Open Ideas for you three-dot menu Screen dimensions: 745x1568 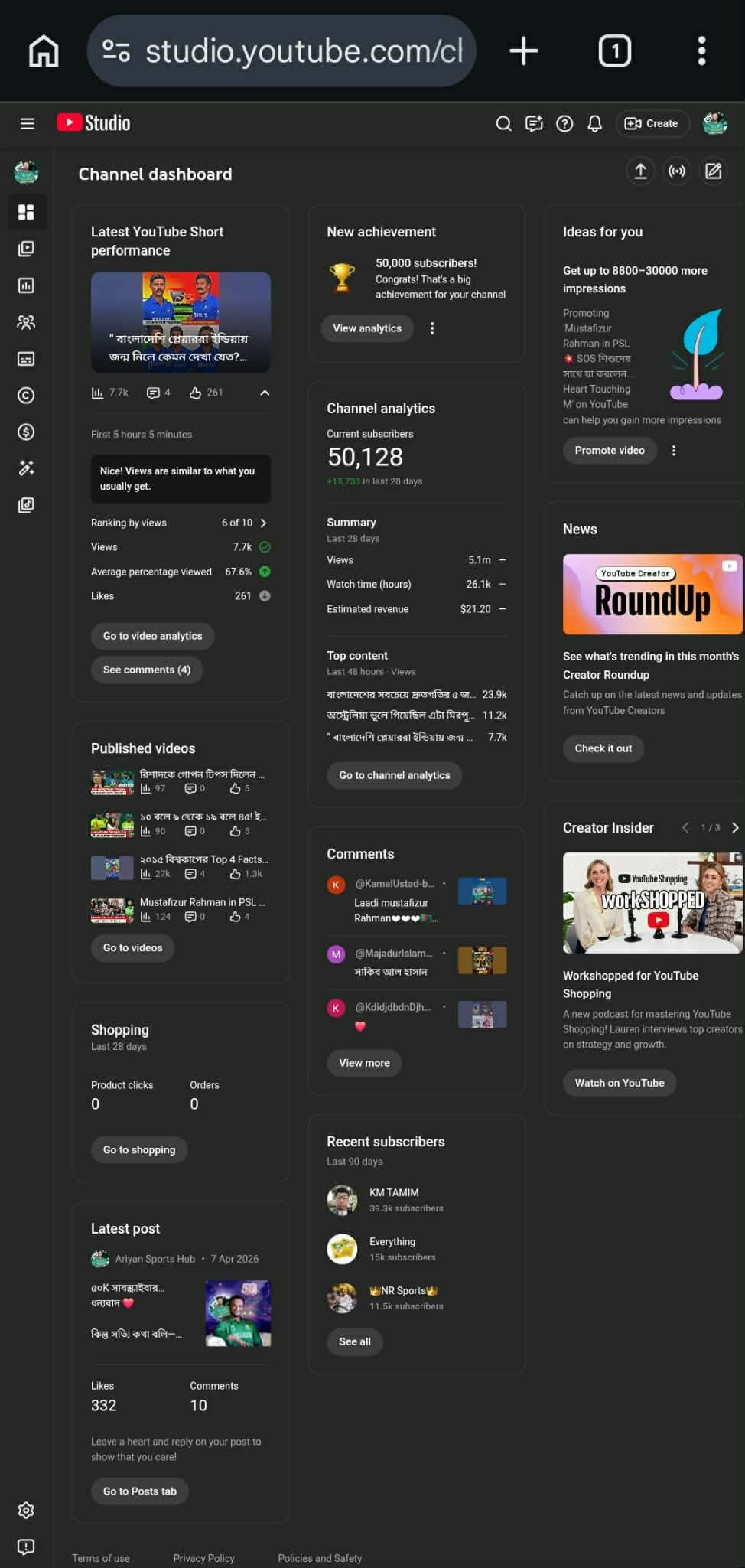[674, 451]
